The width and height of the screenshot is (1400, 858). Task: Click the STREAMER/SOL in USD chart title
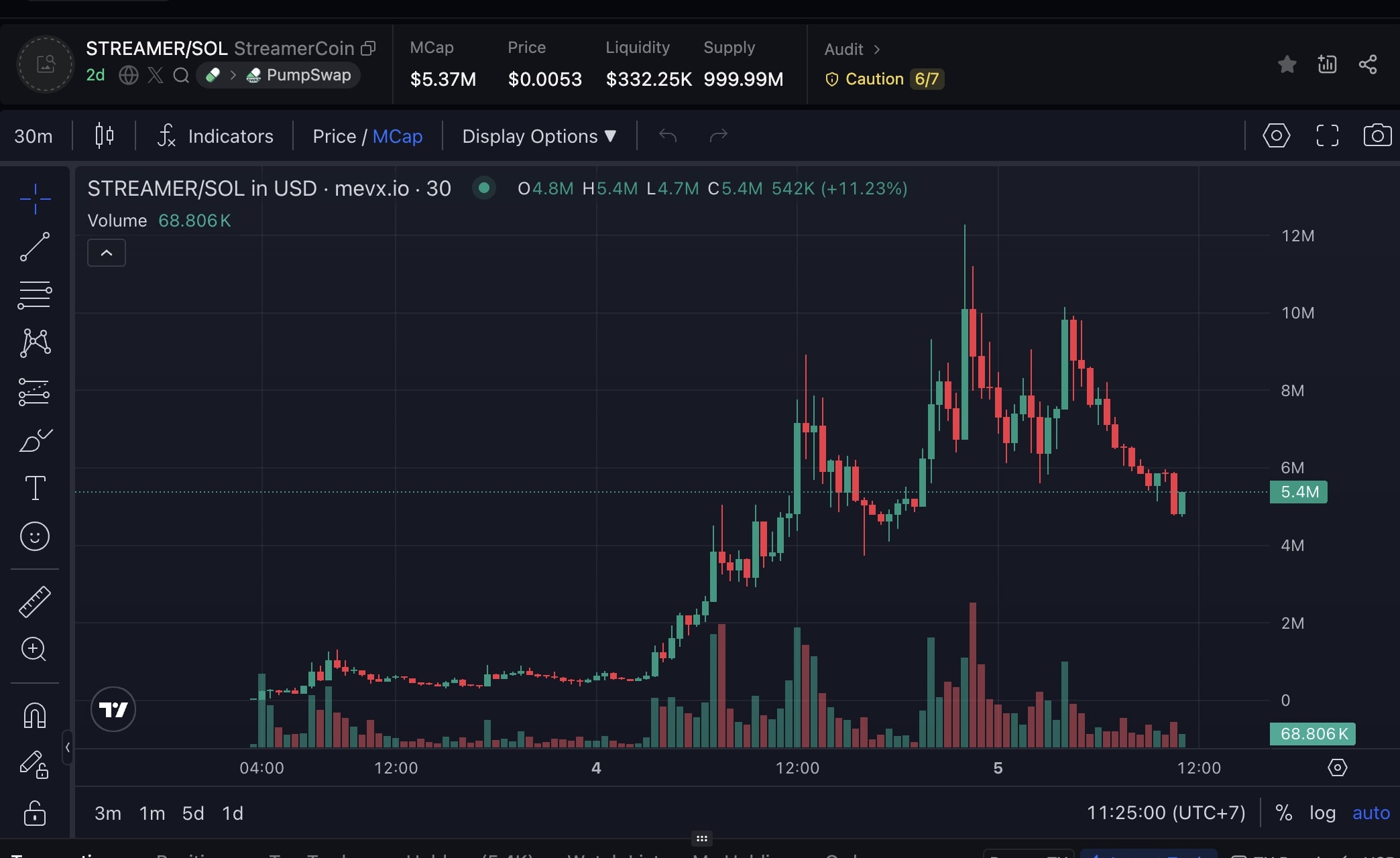(x=269, y=188)
